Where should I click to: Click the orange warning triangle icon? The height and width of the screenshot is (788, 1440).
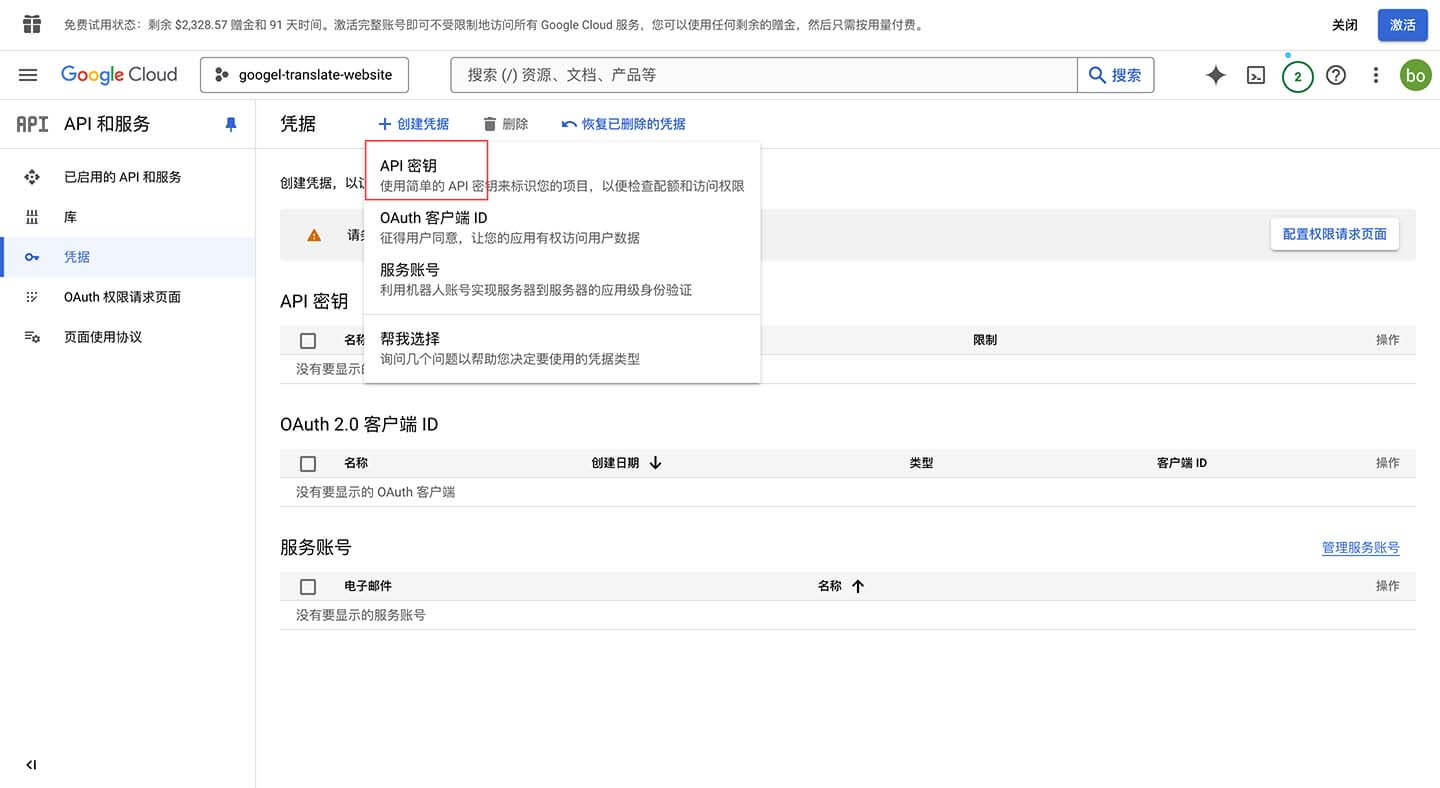[314, 235]
